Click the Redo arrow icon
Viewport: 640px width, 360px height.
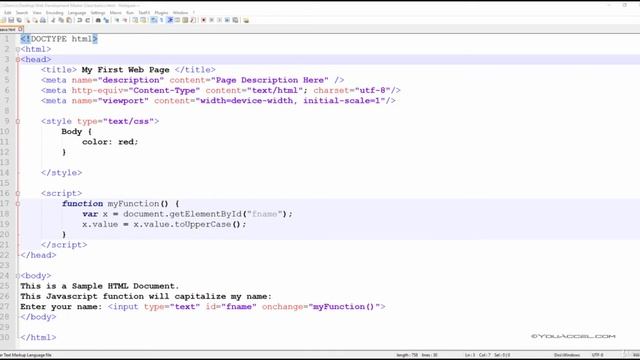[88, 20]
